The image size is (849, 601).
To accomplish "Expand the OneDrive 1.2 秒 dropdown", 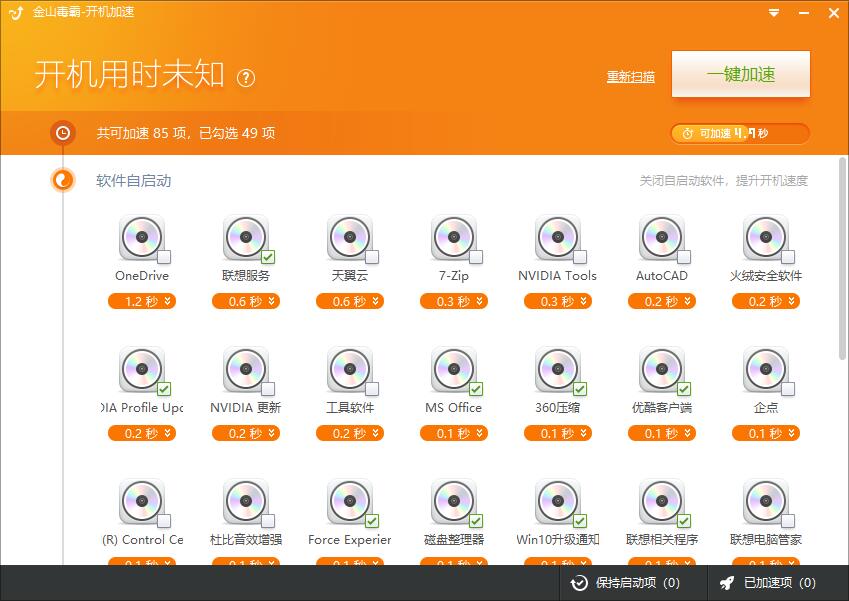I will point(142,301).
